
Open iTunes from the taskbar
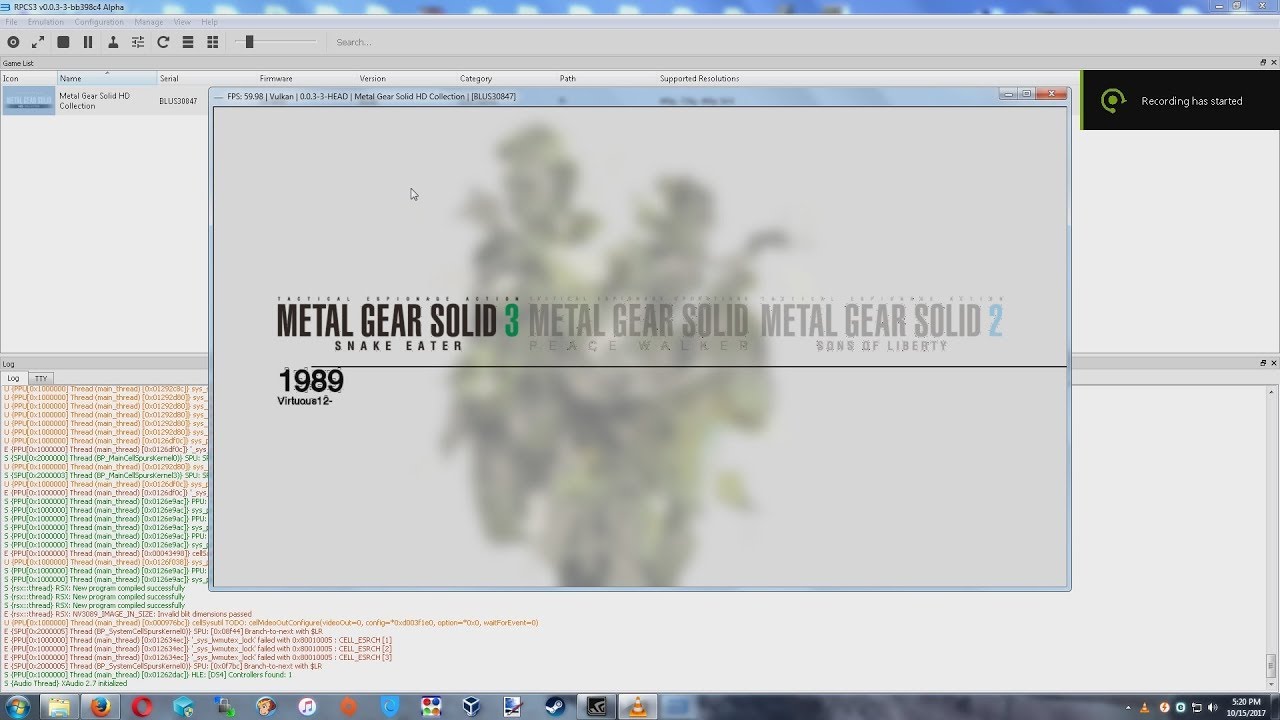coord(307,707)
